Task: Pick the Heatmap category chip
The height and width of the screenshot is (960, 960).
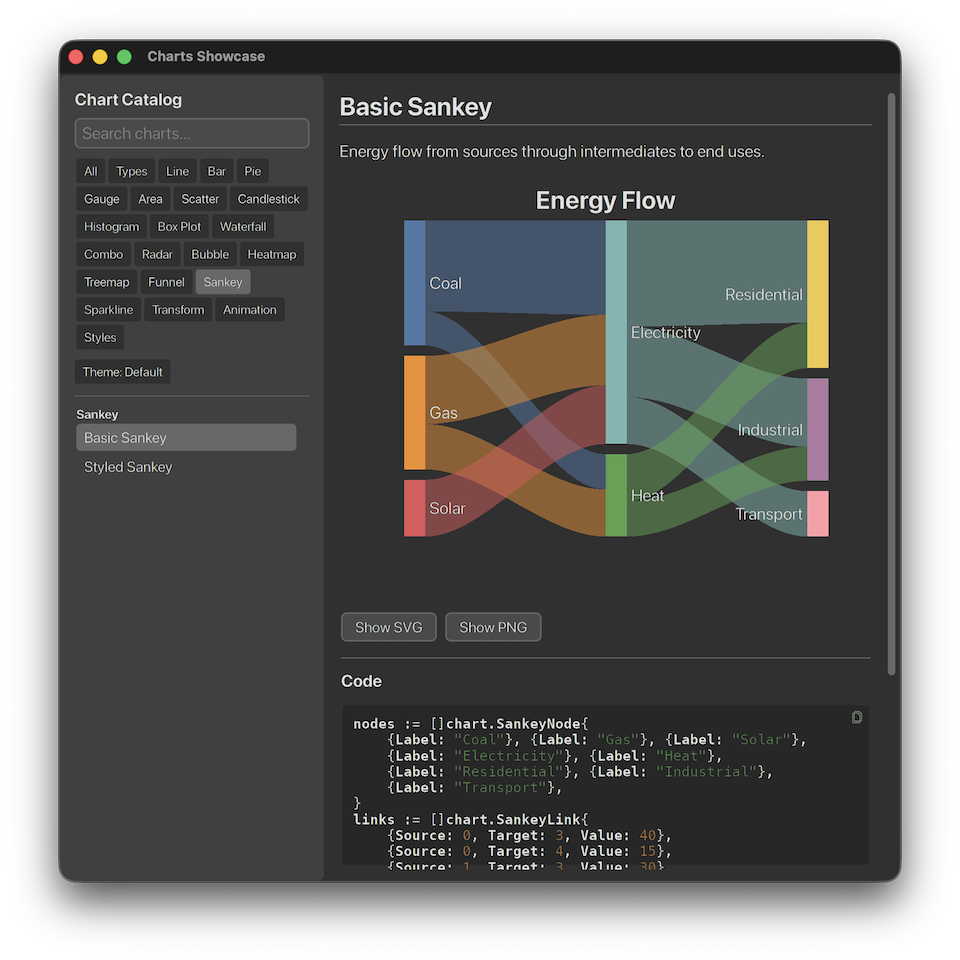Action: coord(272,254)
